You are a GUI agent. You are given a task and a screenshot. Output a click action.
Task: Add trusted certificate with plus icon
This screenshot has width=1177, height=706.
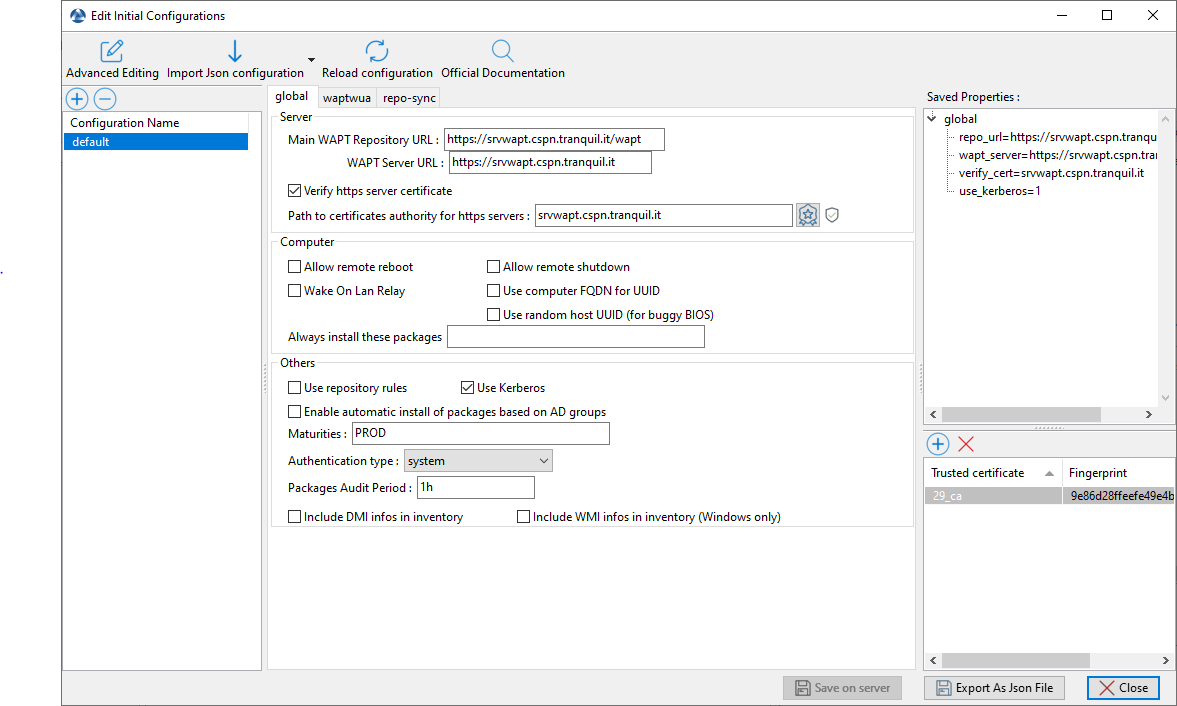click(938, 444)
